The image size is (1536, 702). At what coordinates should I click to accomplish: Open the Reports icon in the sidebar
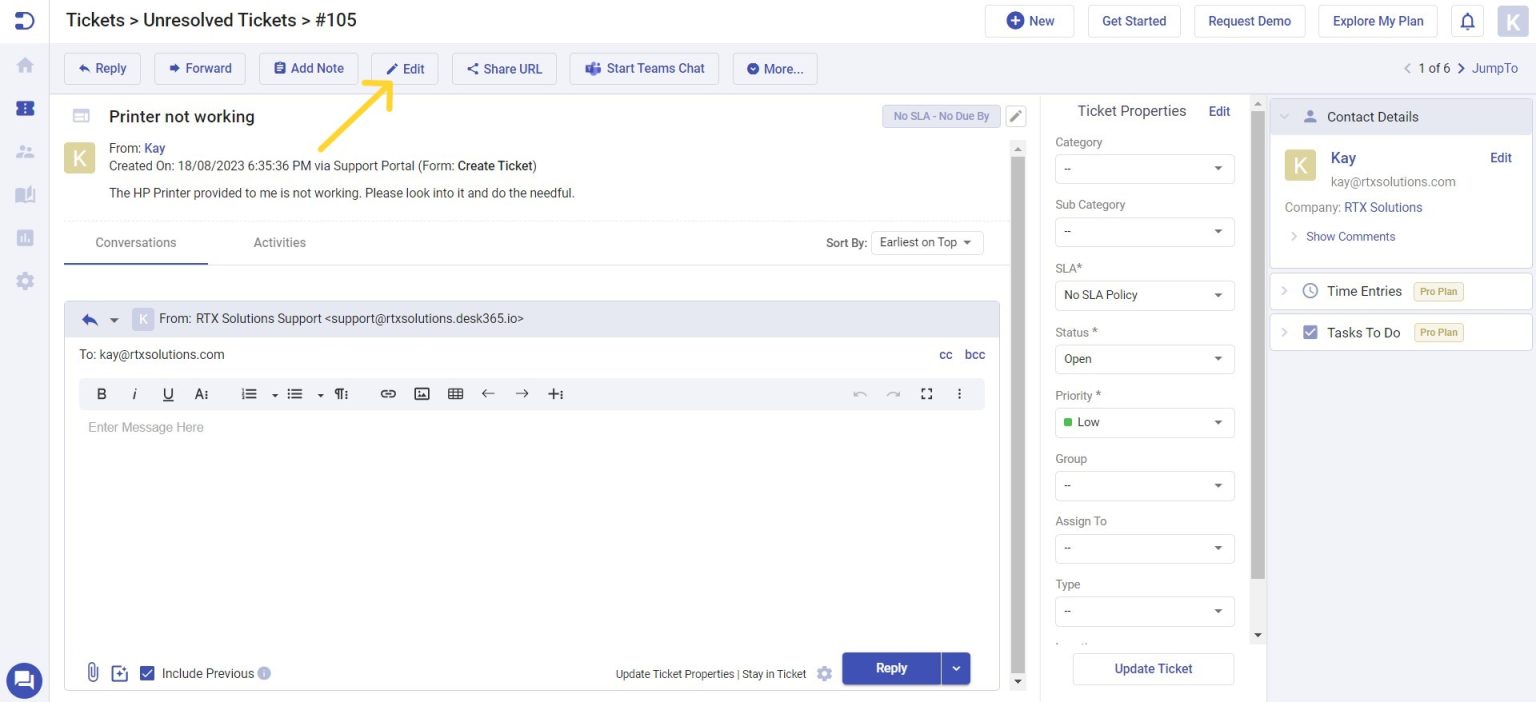(25, 237)
